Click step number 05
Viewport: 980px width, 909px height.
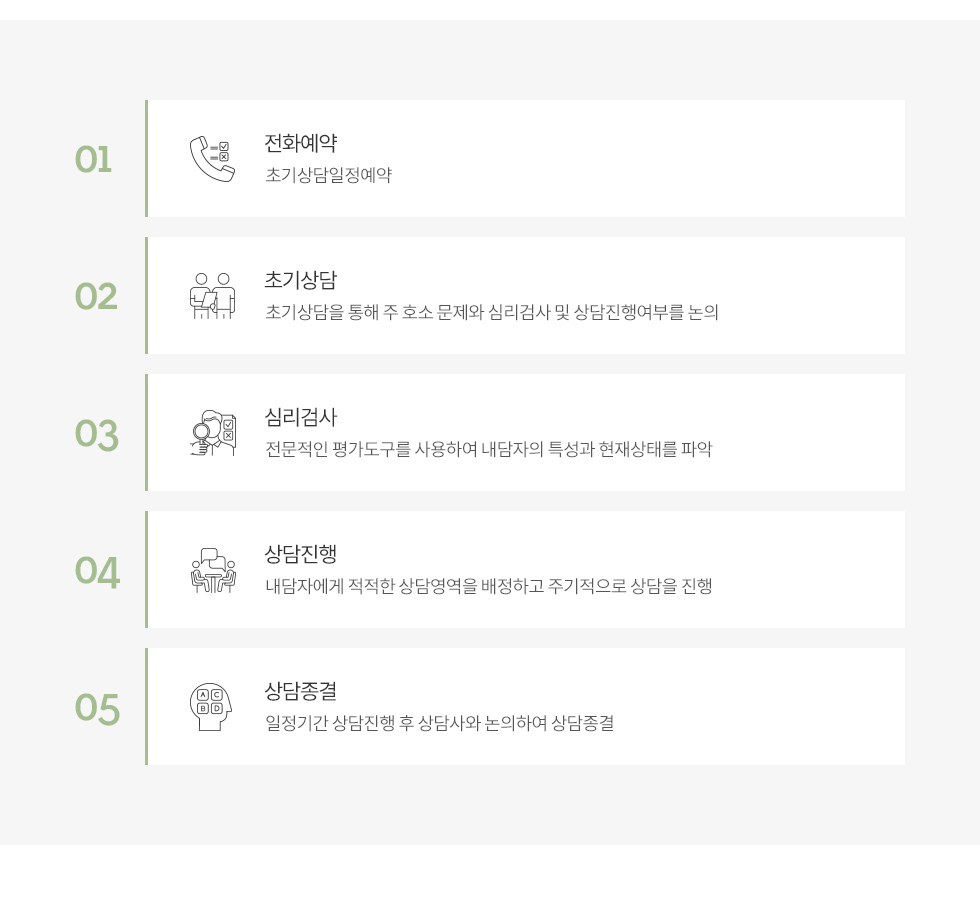coord(97,708)
